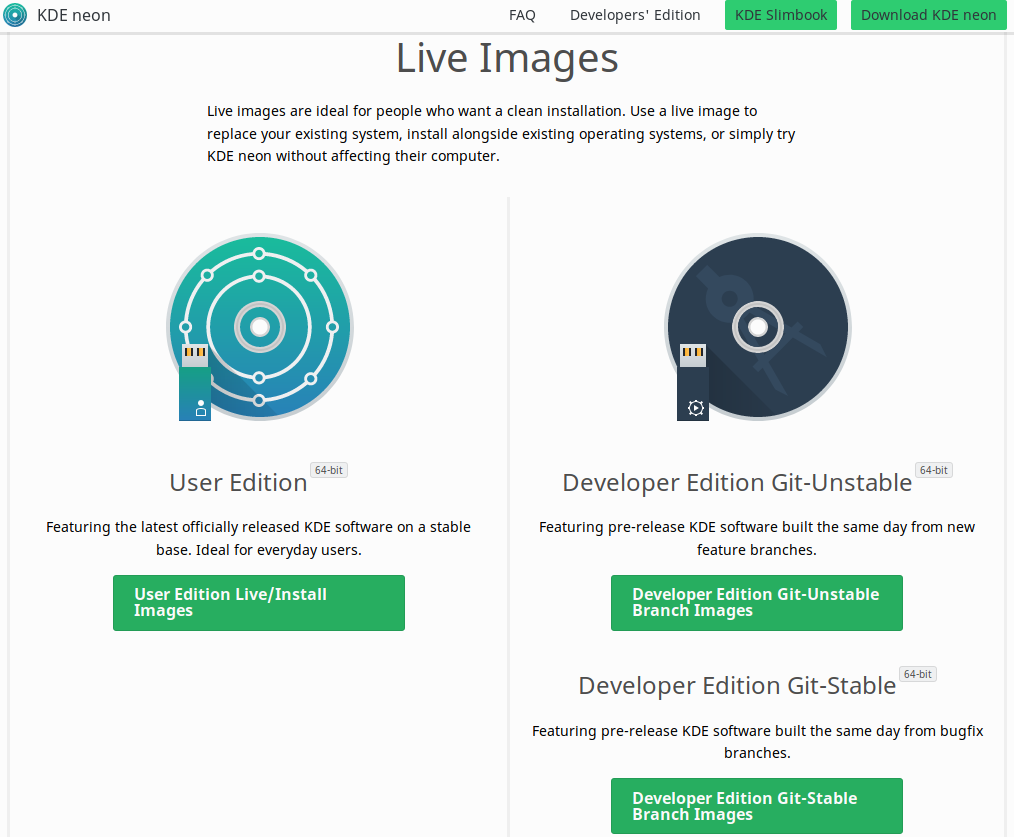Open the FAQ menu item

[522, 15]
